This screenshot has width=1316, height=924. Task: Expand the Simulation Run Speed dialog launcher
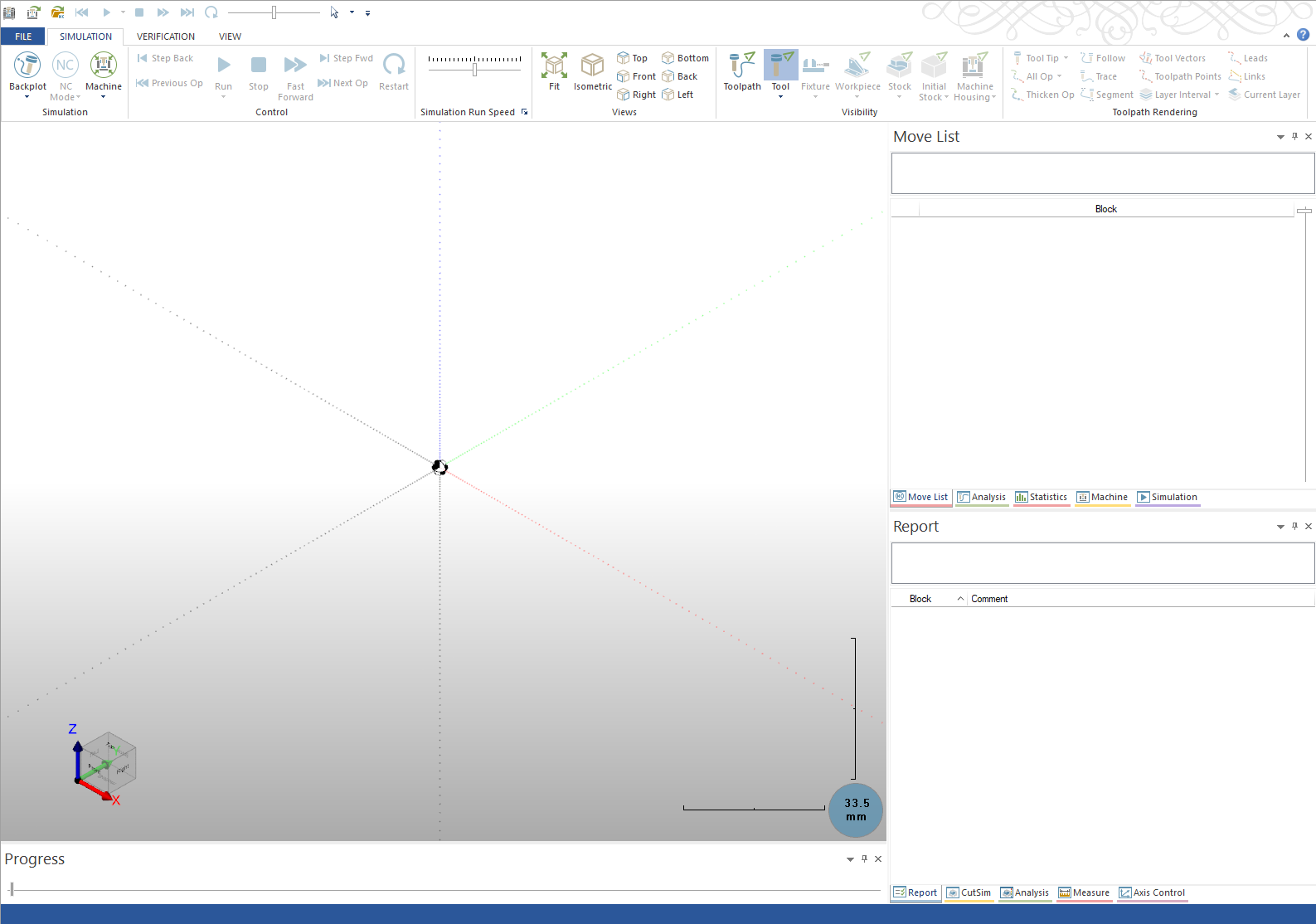[x=524, y=112]
